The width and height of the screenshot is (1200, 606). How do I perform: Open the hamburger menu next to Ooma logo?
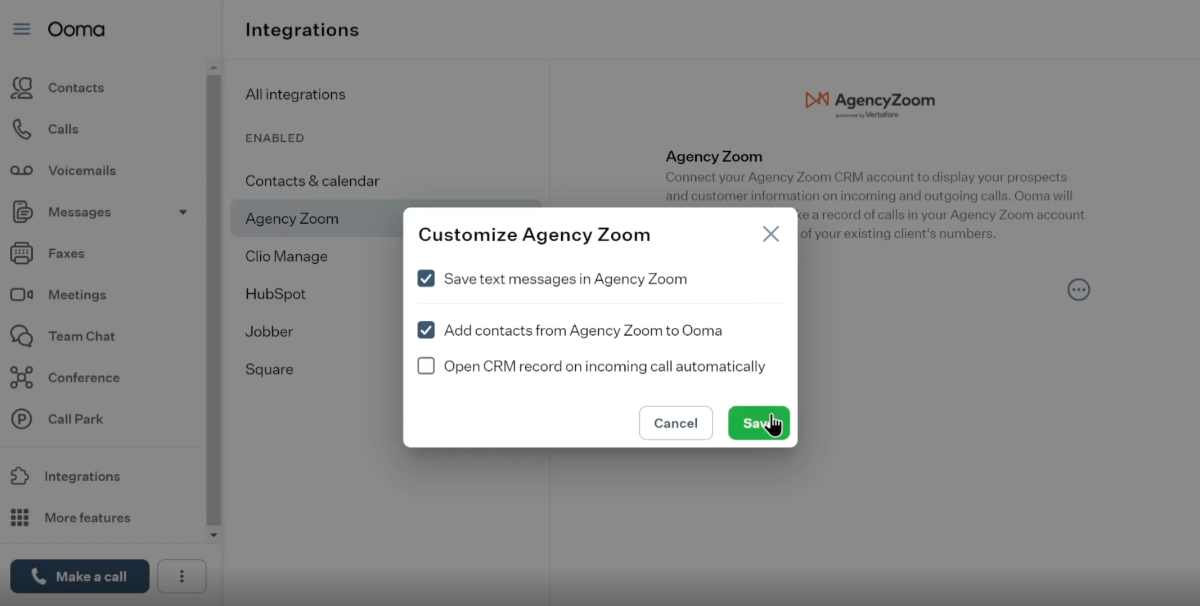coord(21,29)
